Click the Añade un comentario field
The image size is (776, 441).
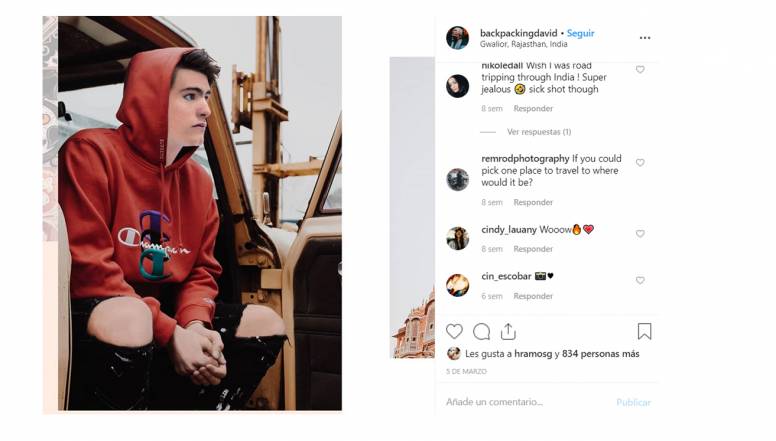click(525, 402)
